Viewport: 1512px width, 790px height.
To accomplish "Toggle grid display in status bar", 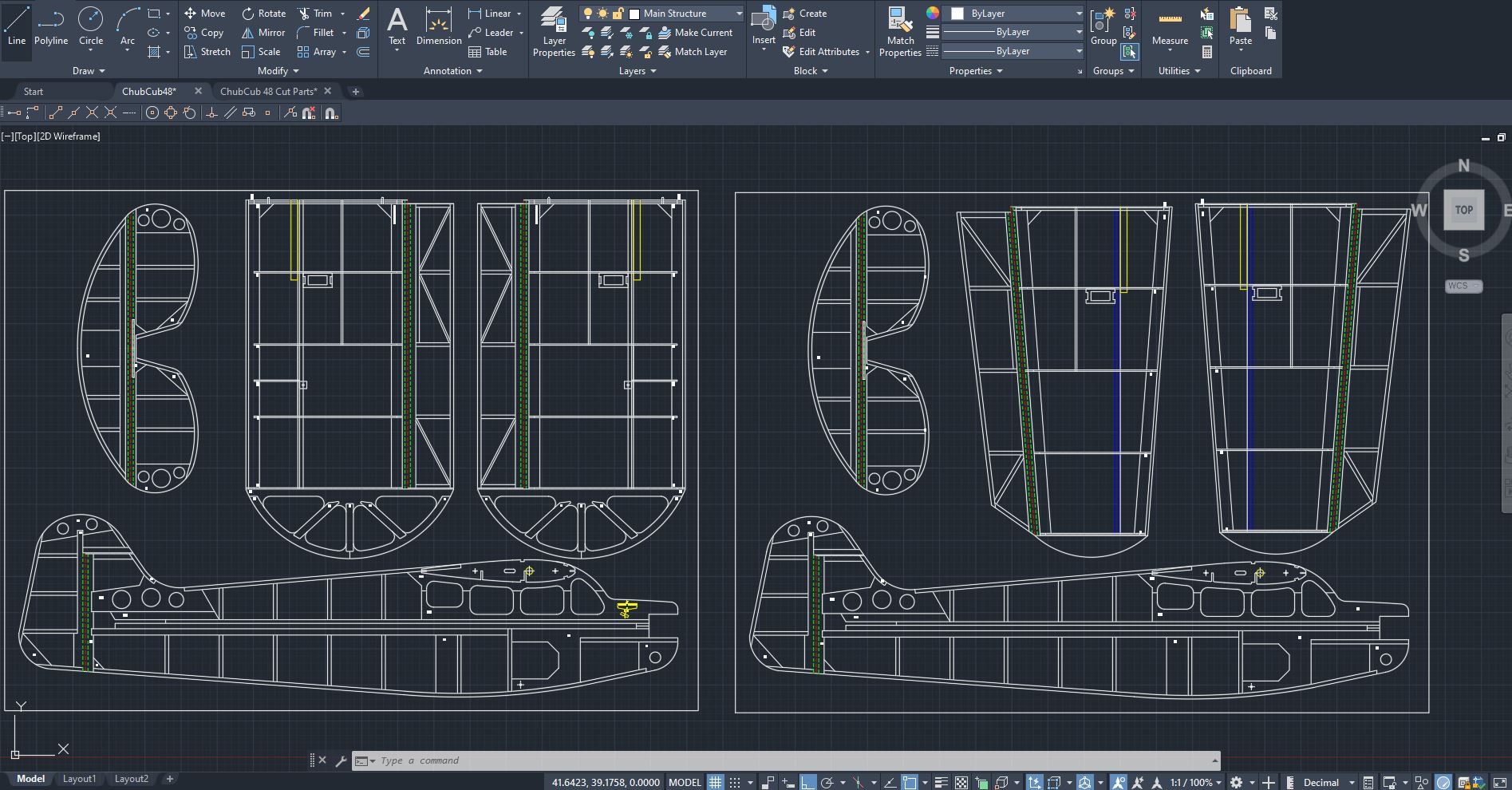I will 716,782.
